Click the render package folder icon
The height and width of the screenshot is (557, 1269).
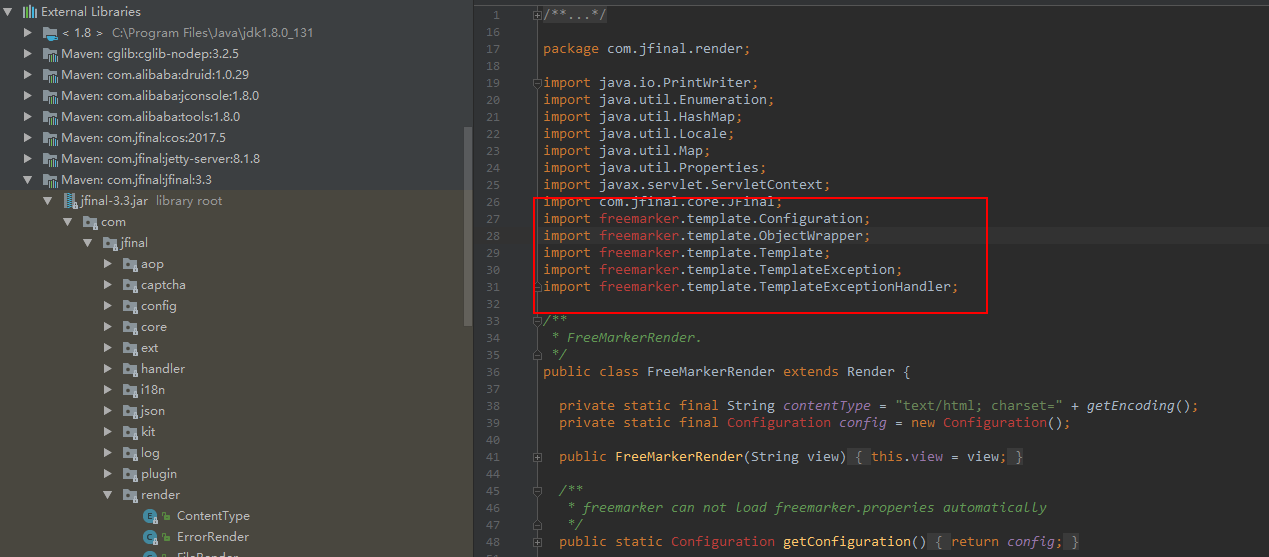pyautogui.click(x=130, y=495)
